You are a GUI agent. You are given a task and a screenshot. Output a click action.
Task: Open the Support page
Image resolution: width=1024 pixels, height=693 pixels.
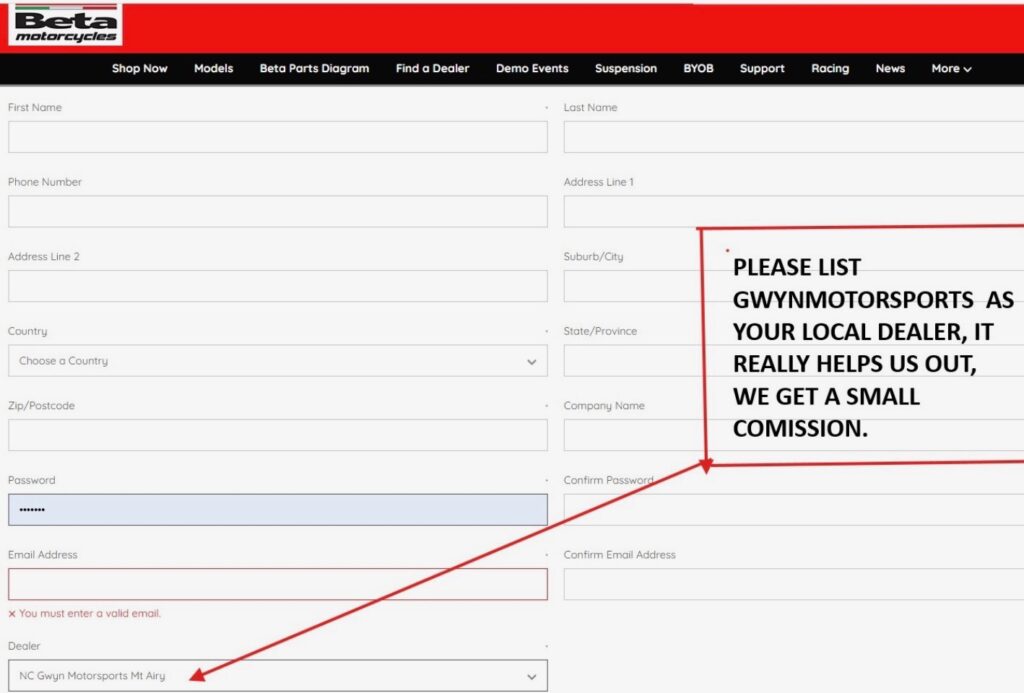pyautogui.click(x=762, y=69)
